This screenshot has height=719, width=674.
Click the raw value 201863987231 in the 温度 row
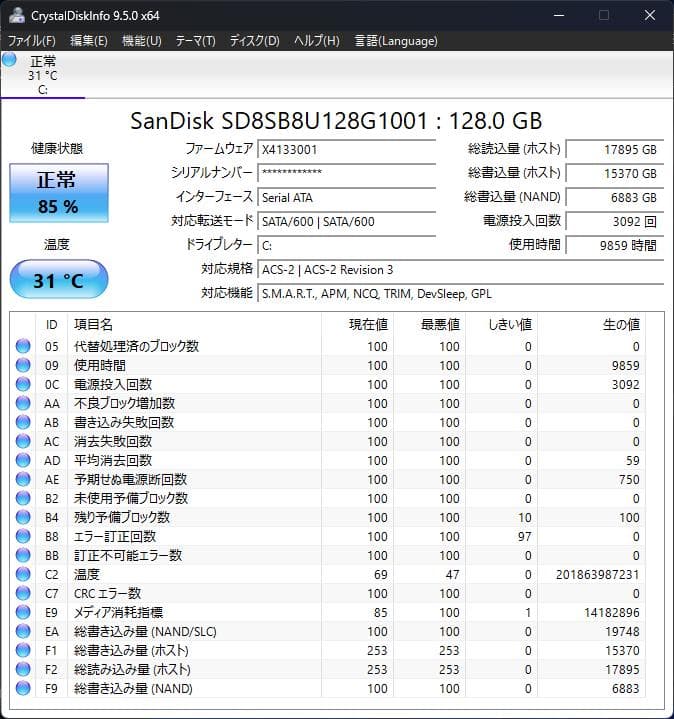pyautogui.click(x=597, y=575)
